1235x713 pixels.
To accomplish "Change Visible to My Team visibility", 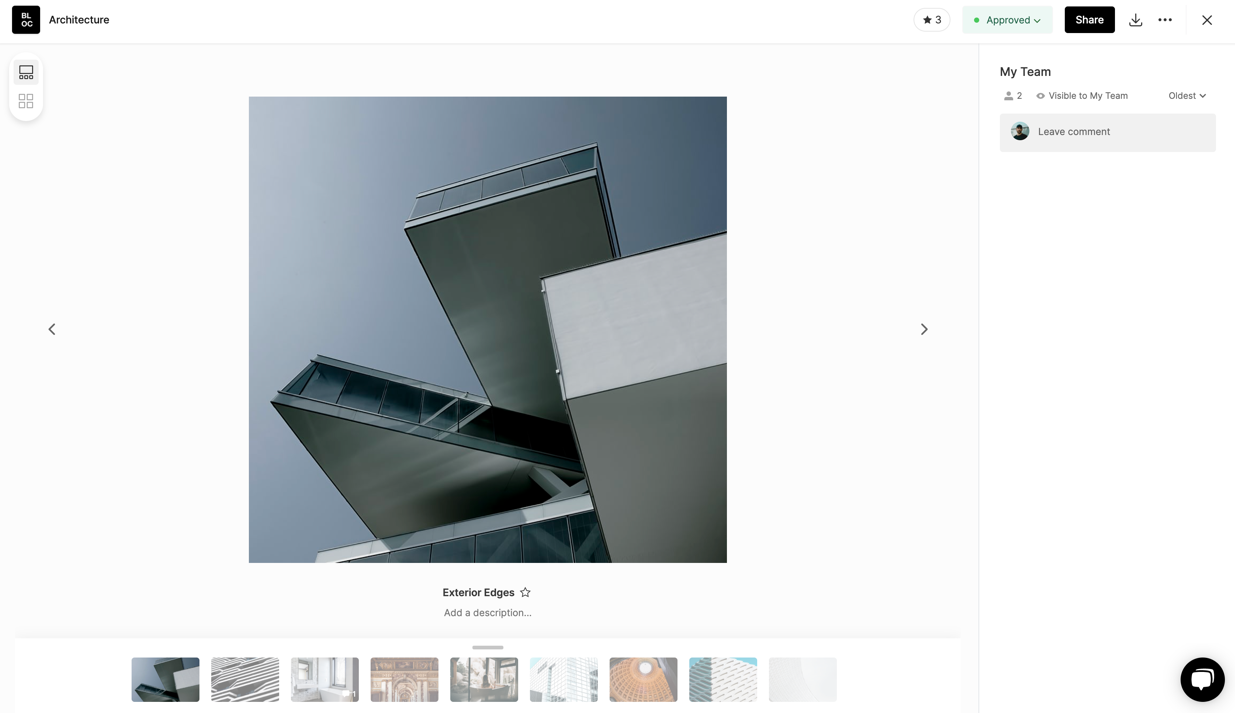I will click(x=1081, y=96).
